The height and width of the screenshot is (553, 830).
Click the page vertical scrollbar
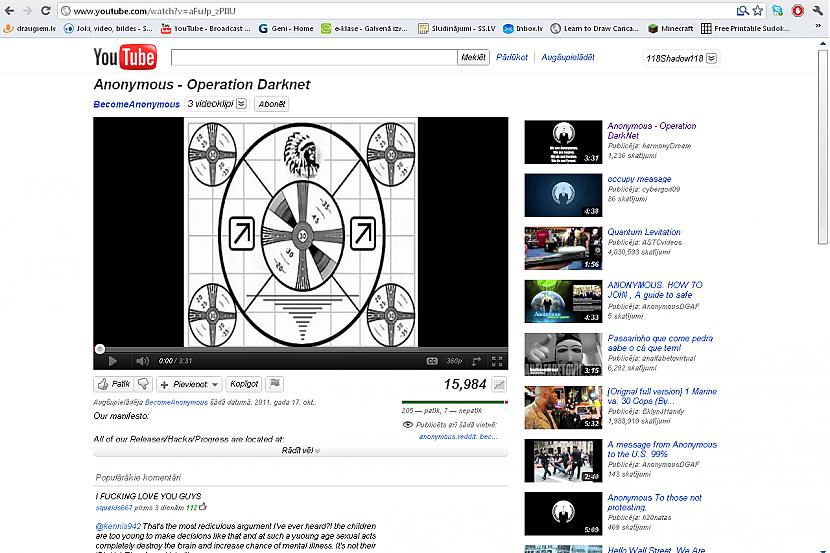click(823, 147)
